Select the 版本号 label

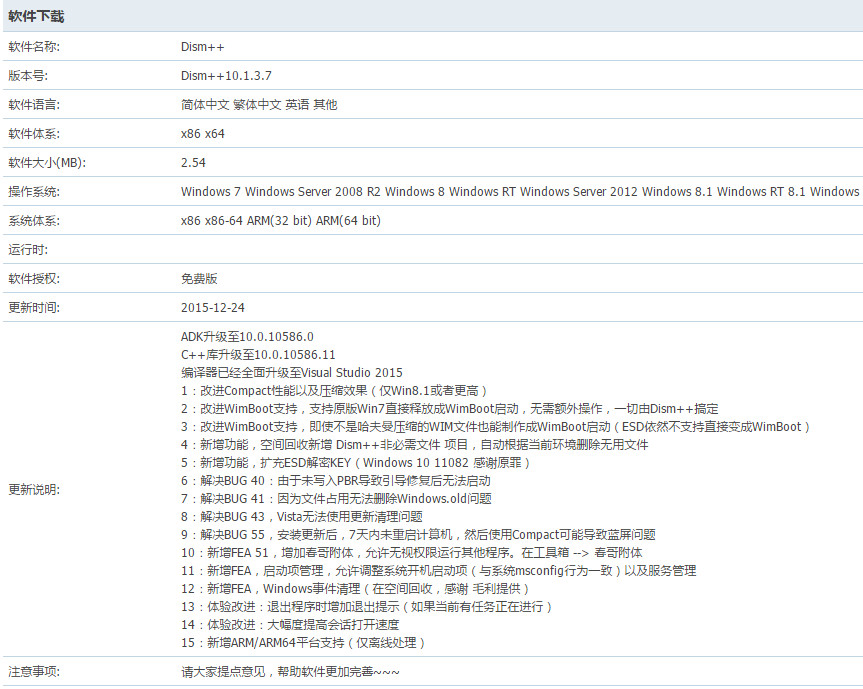(x=28, y=76)
